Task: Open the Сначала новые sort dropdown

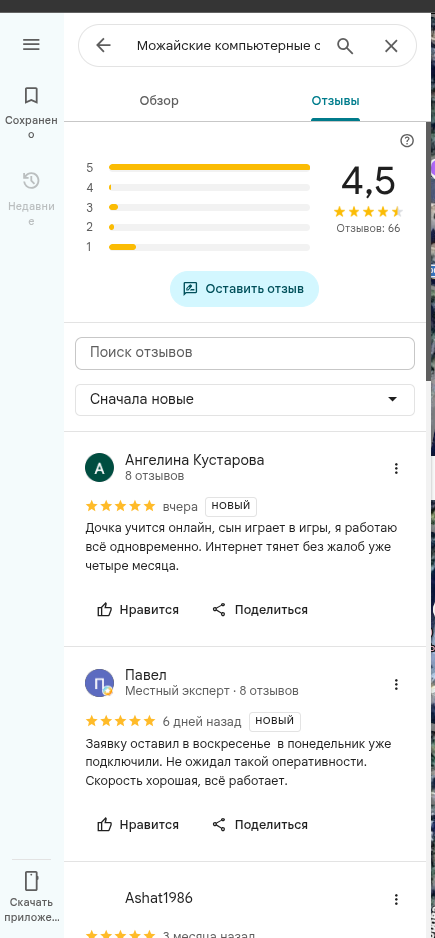Action: 245,399
